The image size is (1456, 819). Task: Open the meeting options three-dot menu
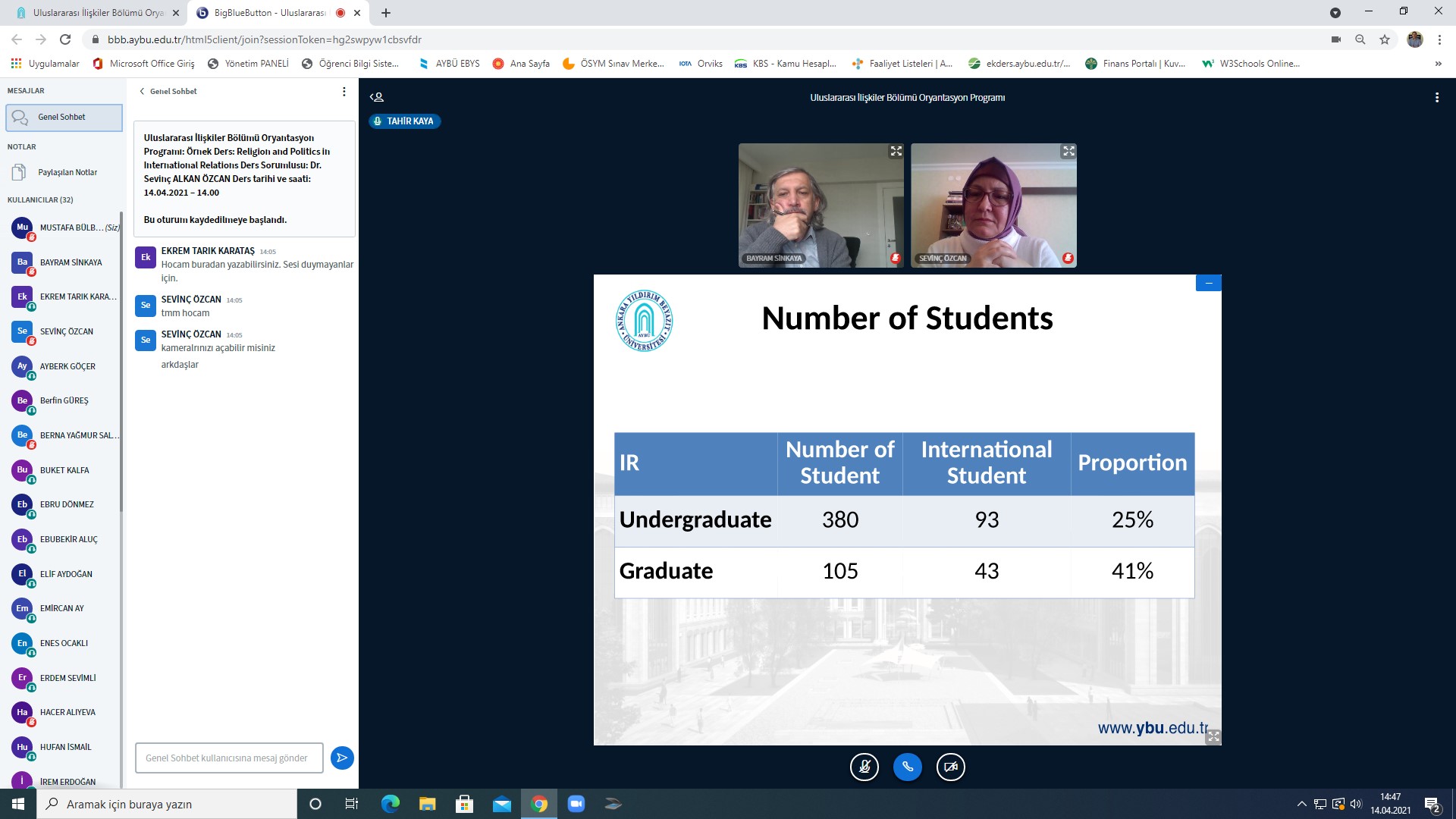[1436, 98]
